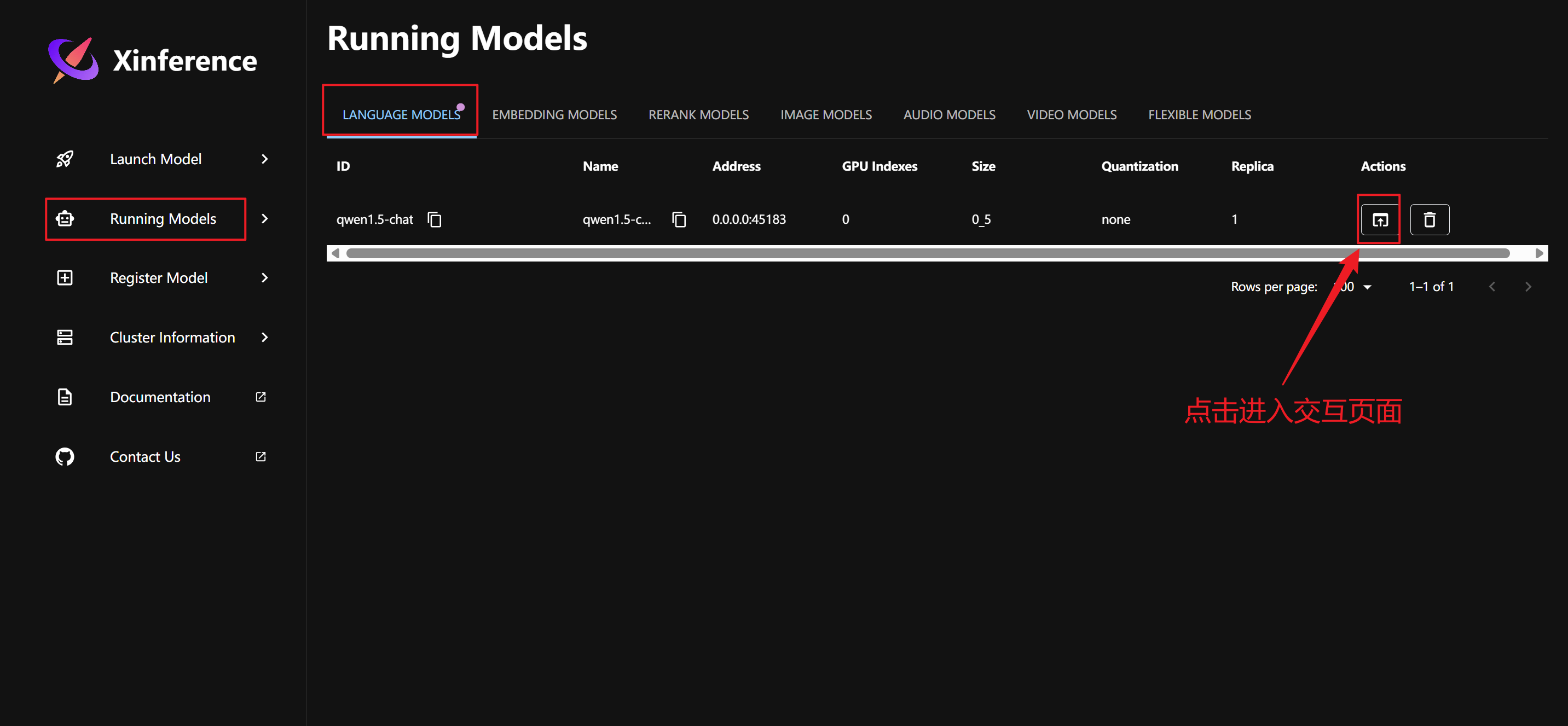This screenshot has width=1568, height=726.
Task: Switch to the Flexible Models tab
Action: tap(1199, 114)
